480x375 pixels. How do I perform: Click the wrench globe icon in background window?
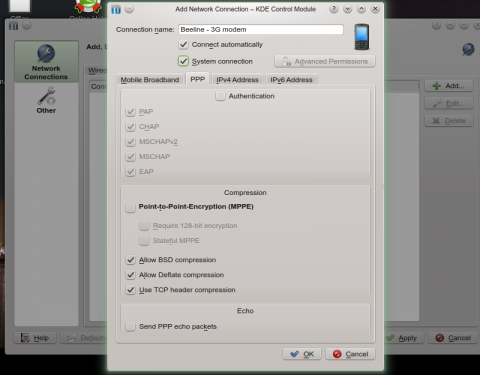468,49
